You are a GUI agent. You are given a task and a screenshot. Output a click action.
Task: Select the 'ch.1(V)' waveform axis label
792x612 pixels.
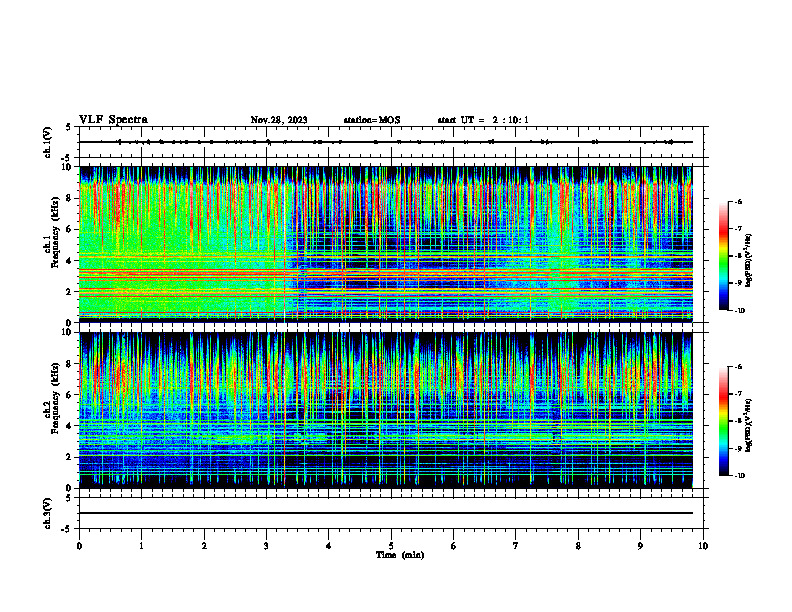(x=48, y=142)
